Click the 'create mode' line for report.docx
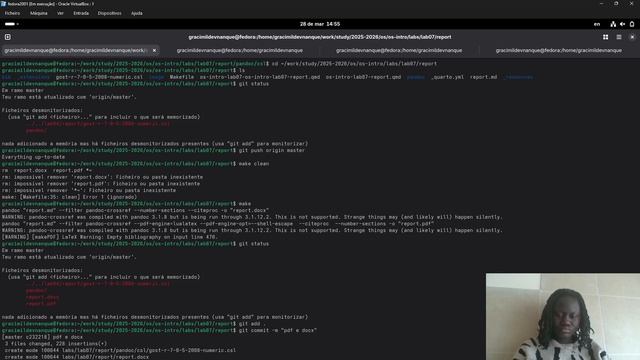Viewport: 640px width, 360px height. point(77,357)
